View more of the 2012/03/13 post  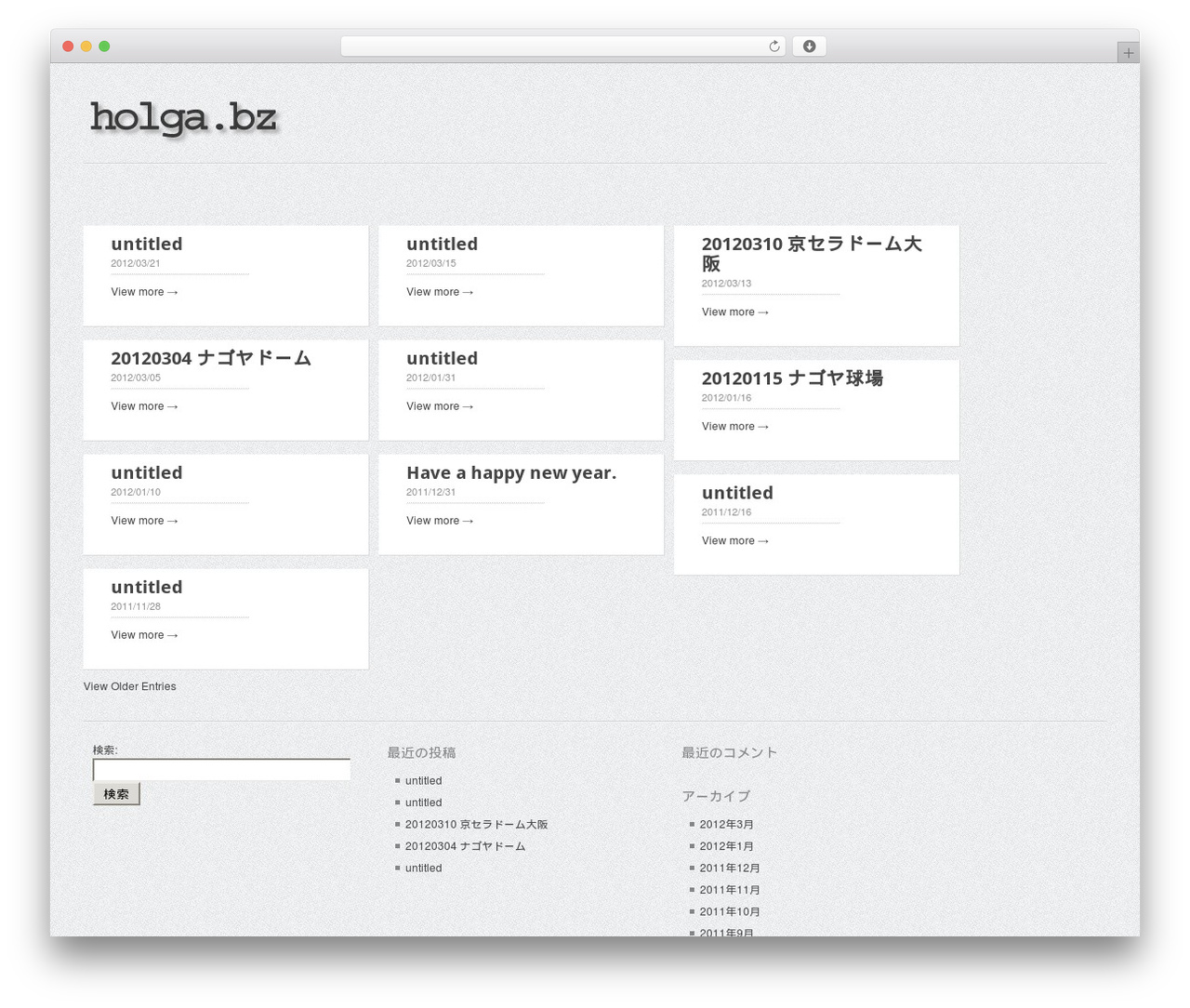point(735,312)
